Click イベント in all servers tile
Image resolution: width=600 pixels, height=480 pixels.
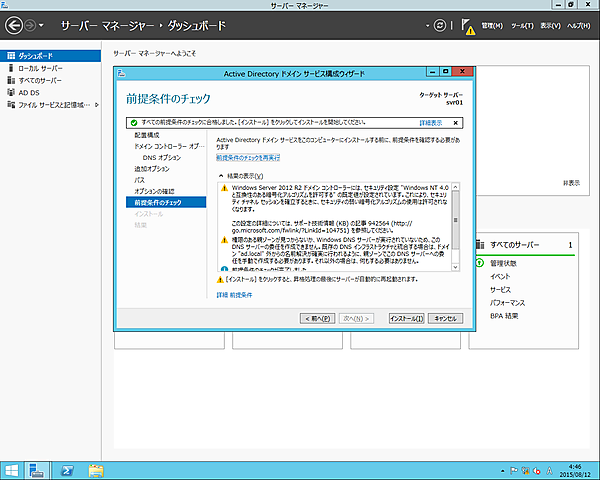[500, 276]
